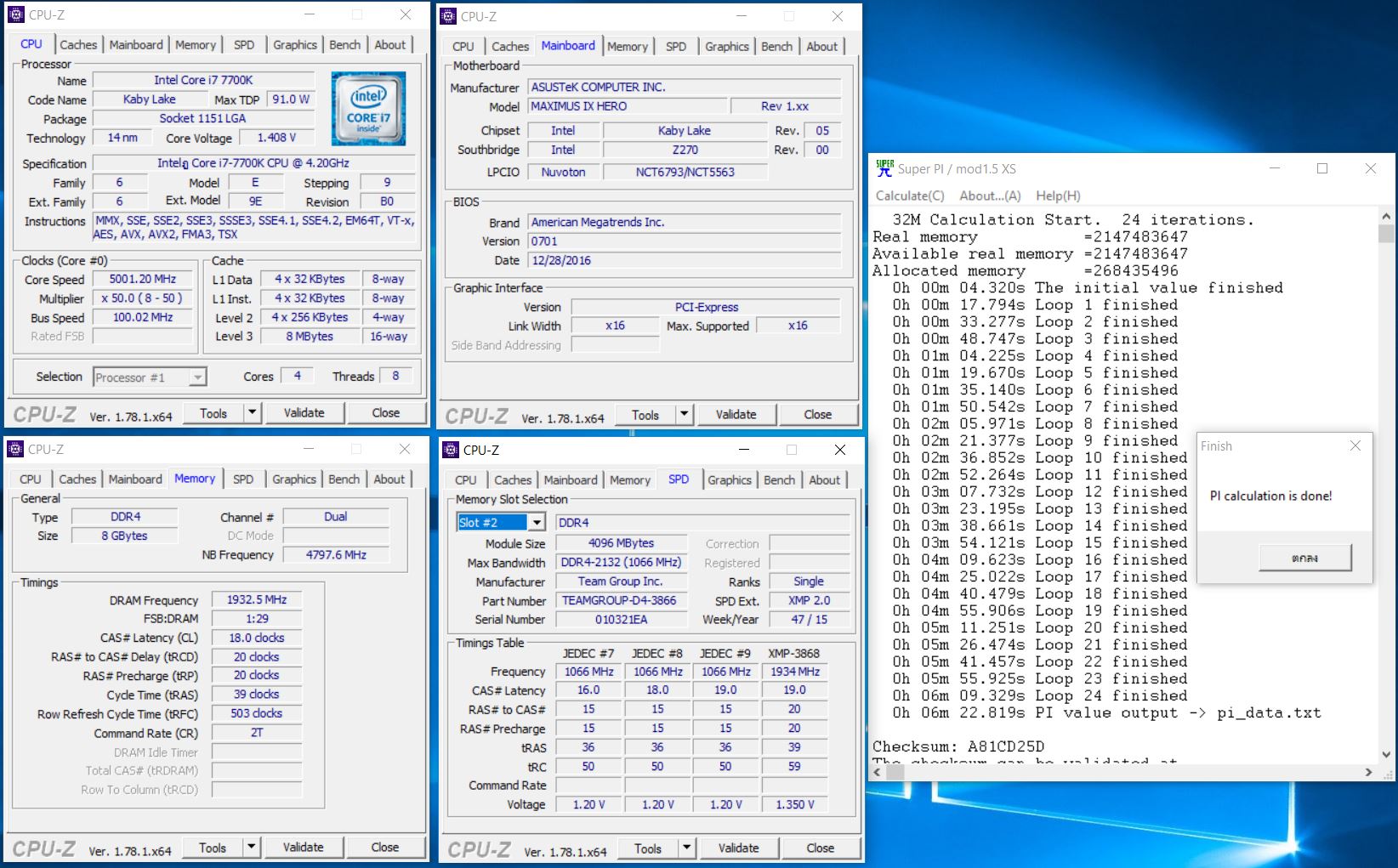
Task: Switch to Caches tab in the CPU window
Action: (78, 45)
